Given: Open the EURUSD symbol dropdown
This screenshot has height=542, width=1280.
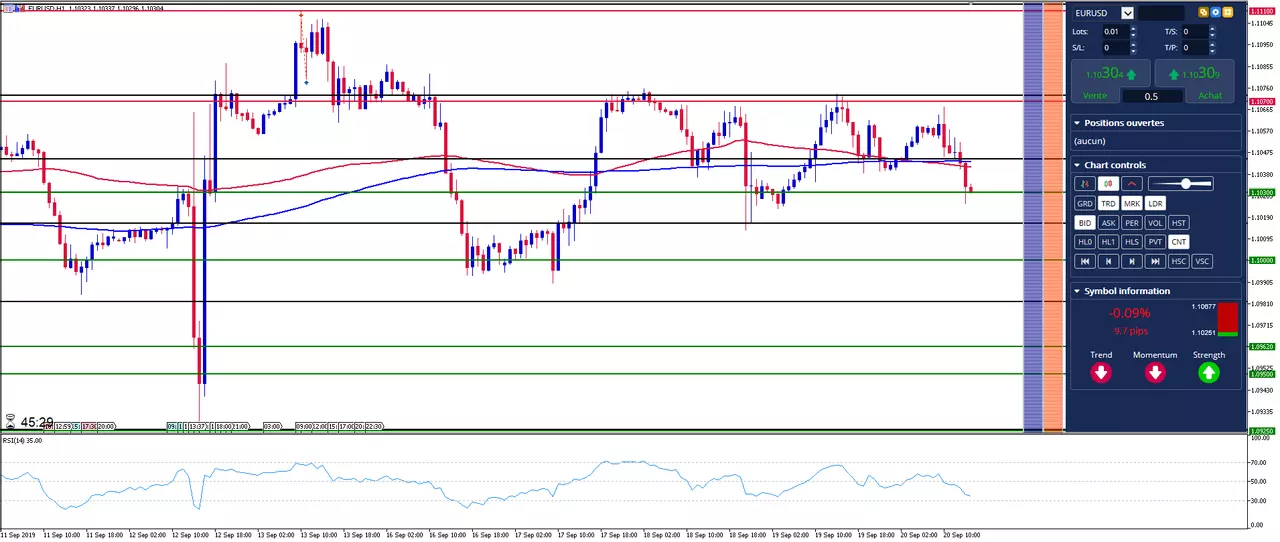Looking at the screenshot, I should pos(1127,13).
